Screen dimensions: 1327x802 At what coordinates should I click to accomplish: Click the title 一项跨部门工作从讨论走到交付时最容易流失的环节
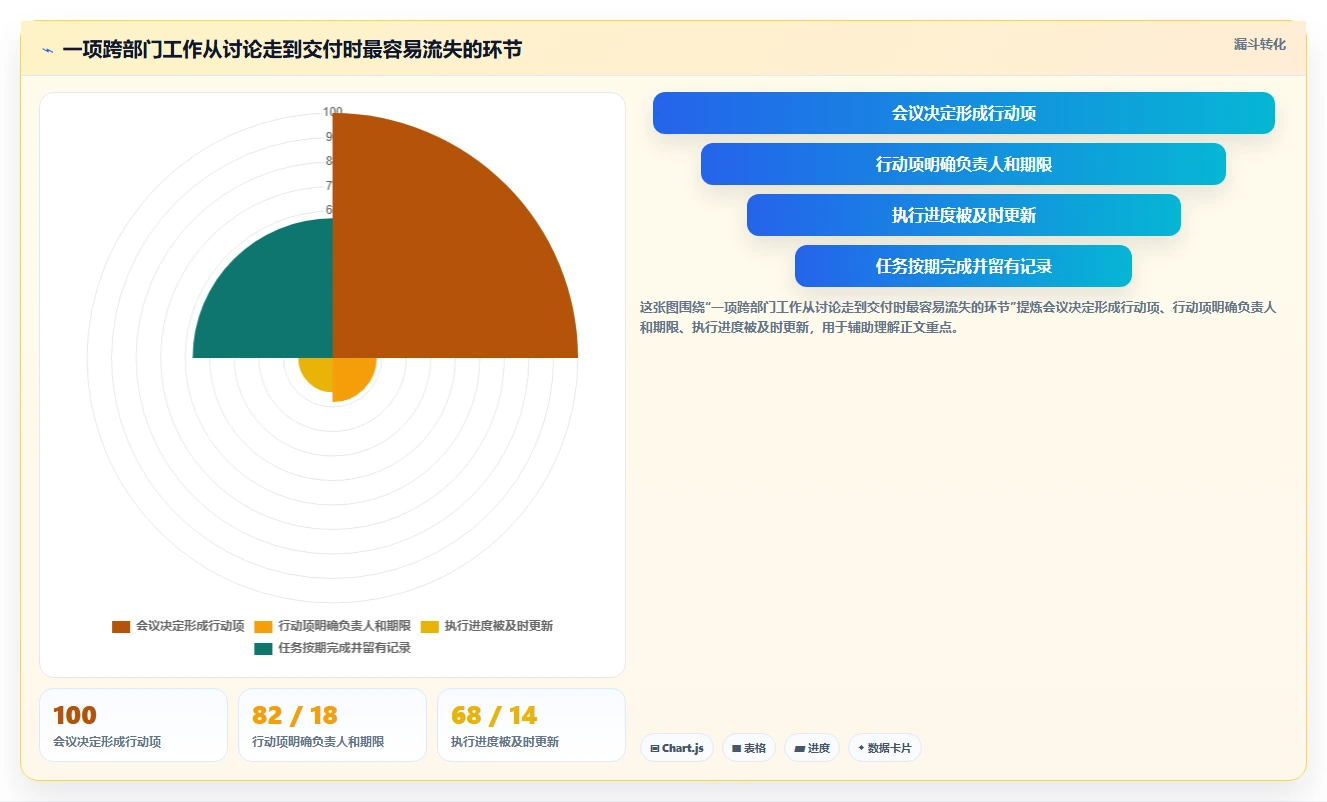(292, 50)
